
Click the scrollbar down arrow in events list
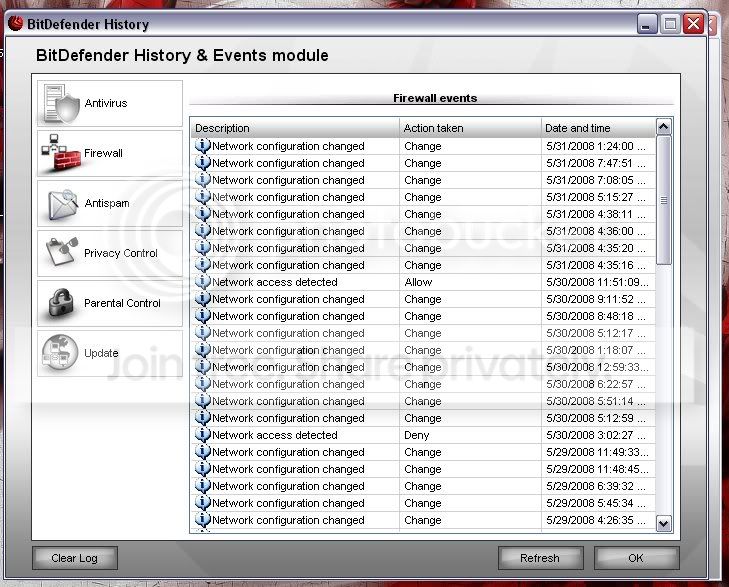point(664,524)
